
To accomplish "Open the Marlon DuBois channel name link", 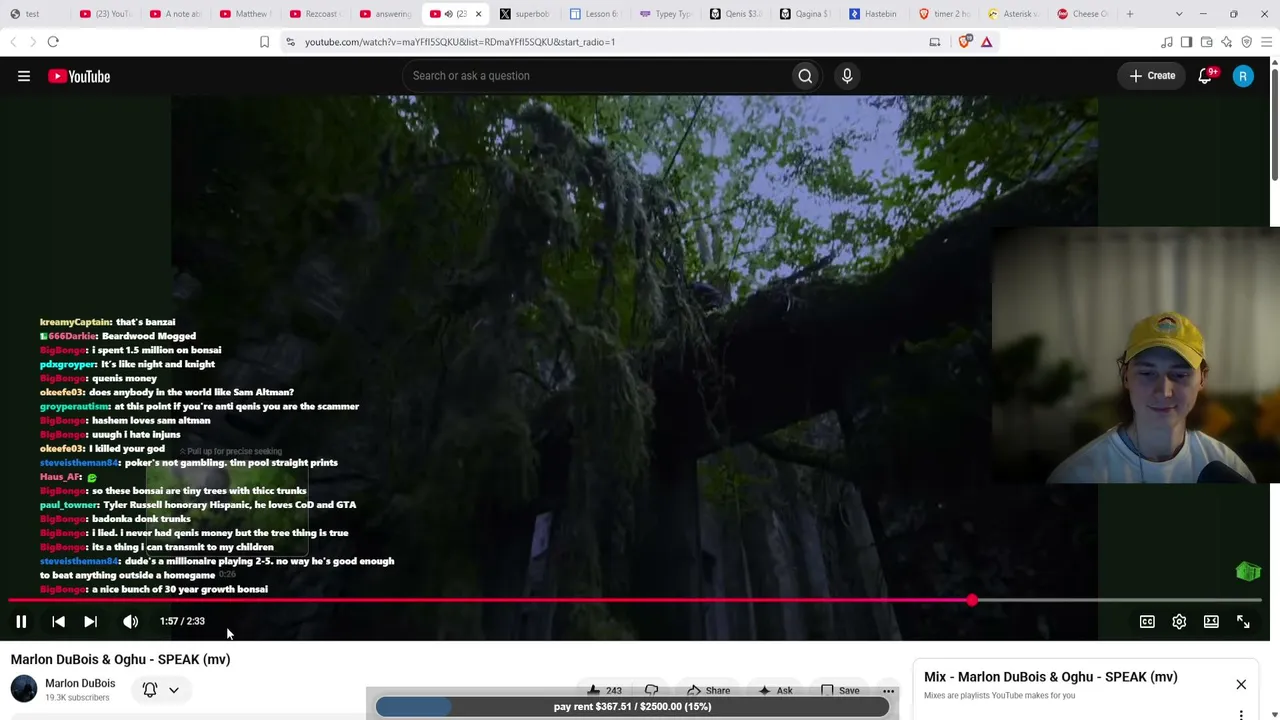I will tap(80, 684).
